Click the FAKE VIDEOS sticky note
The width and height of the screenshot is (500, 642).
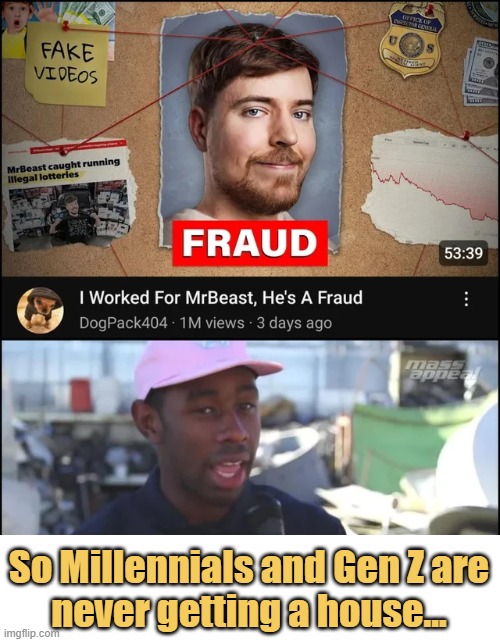click(x=67, y=64)
